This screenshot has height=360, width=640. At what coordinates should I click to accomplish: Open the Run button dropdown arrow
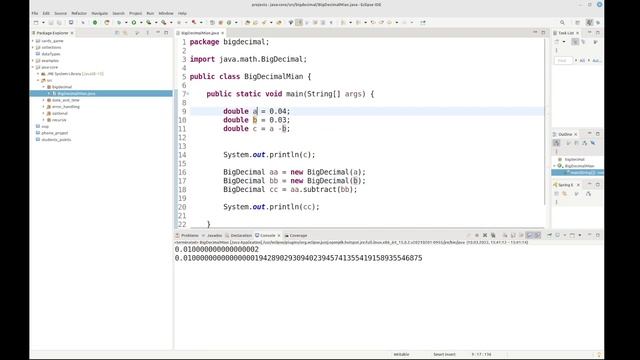141,22
